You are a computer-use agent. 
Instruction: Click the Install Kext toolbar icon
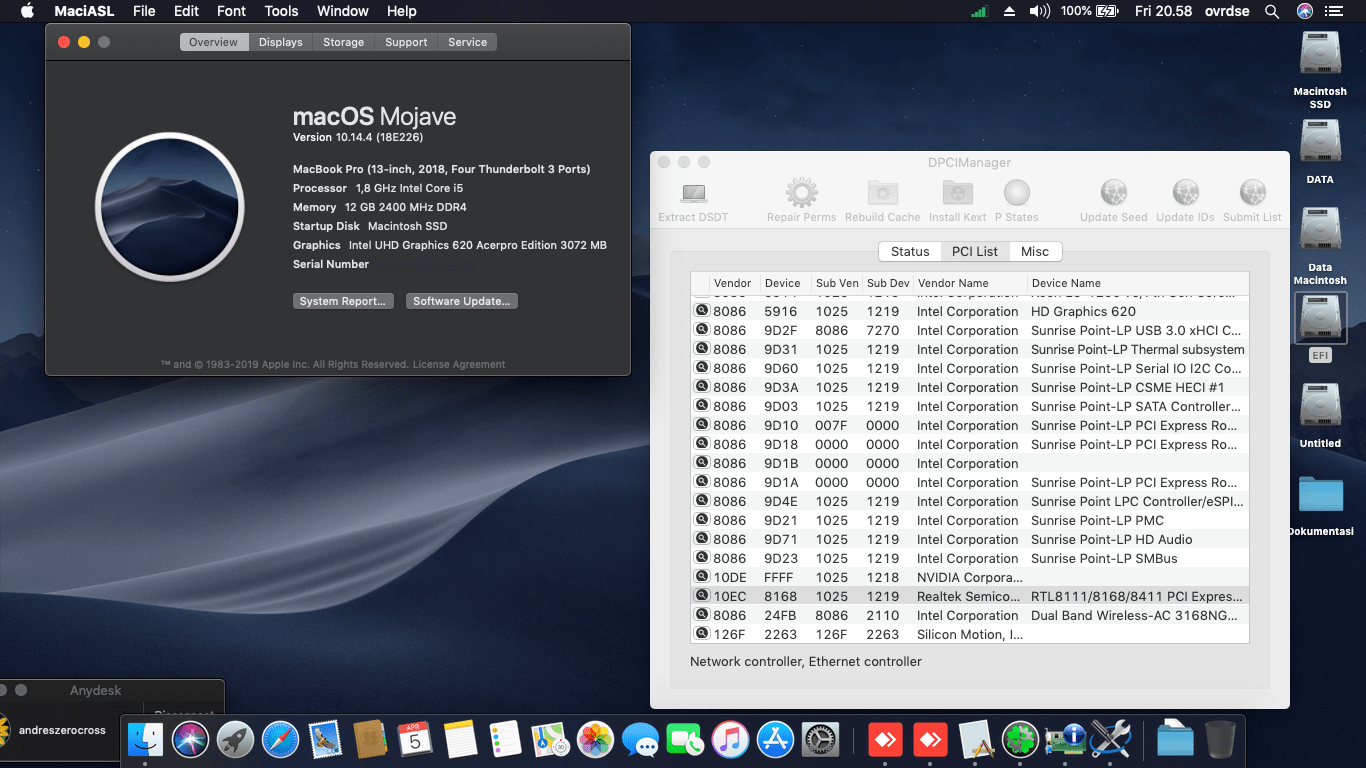coord(958,192)
